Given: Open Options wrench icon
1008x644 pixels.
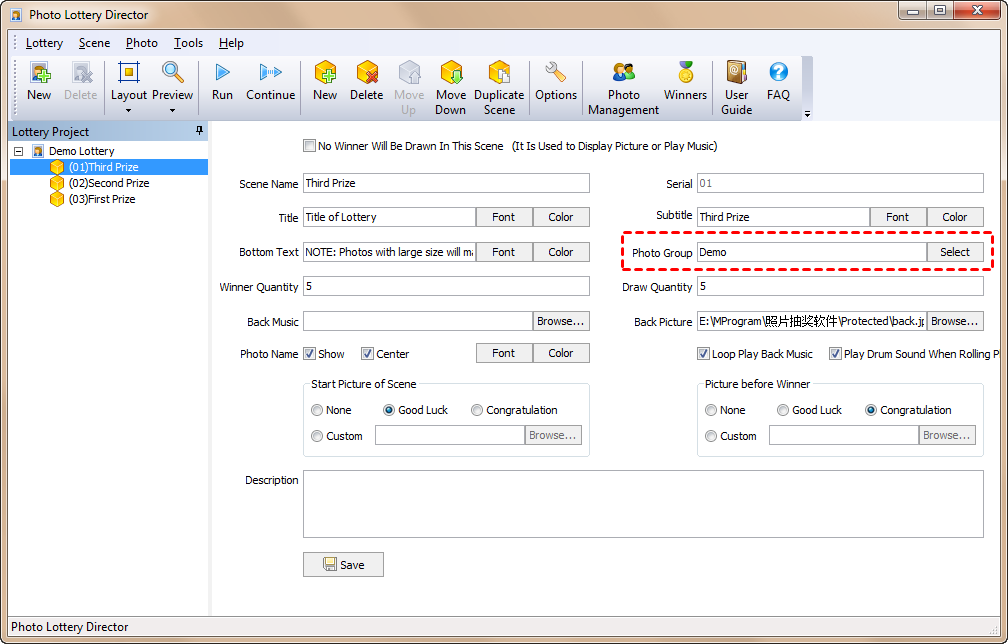Looking at the screenshot, I should pyautogui.click(x=555, y=73).
